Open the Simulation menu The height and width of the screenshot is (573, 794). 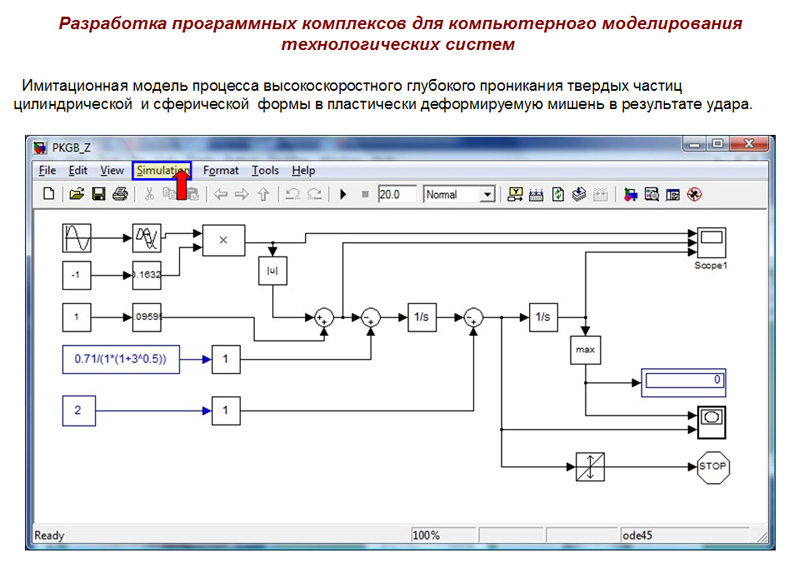point(162,171)
